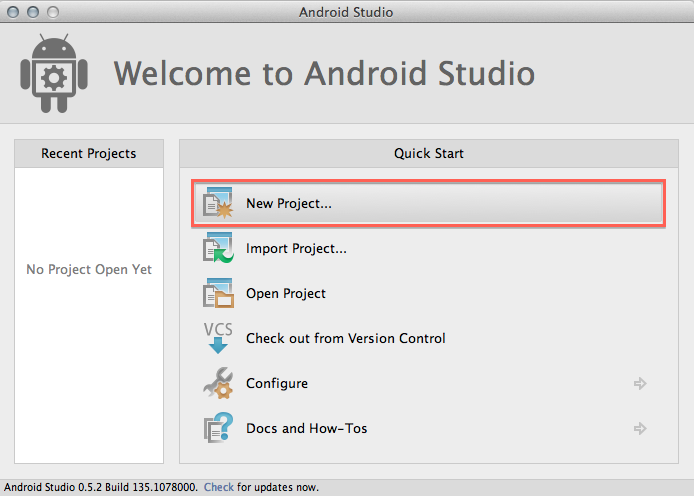Select New Project... in Quick Start
The height and width of the screenshot is (496, 694).
click(x=428, y=204)
